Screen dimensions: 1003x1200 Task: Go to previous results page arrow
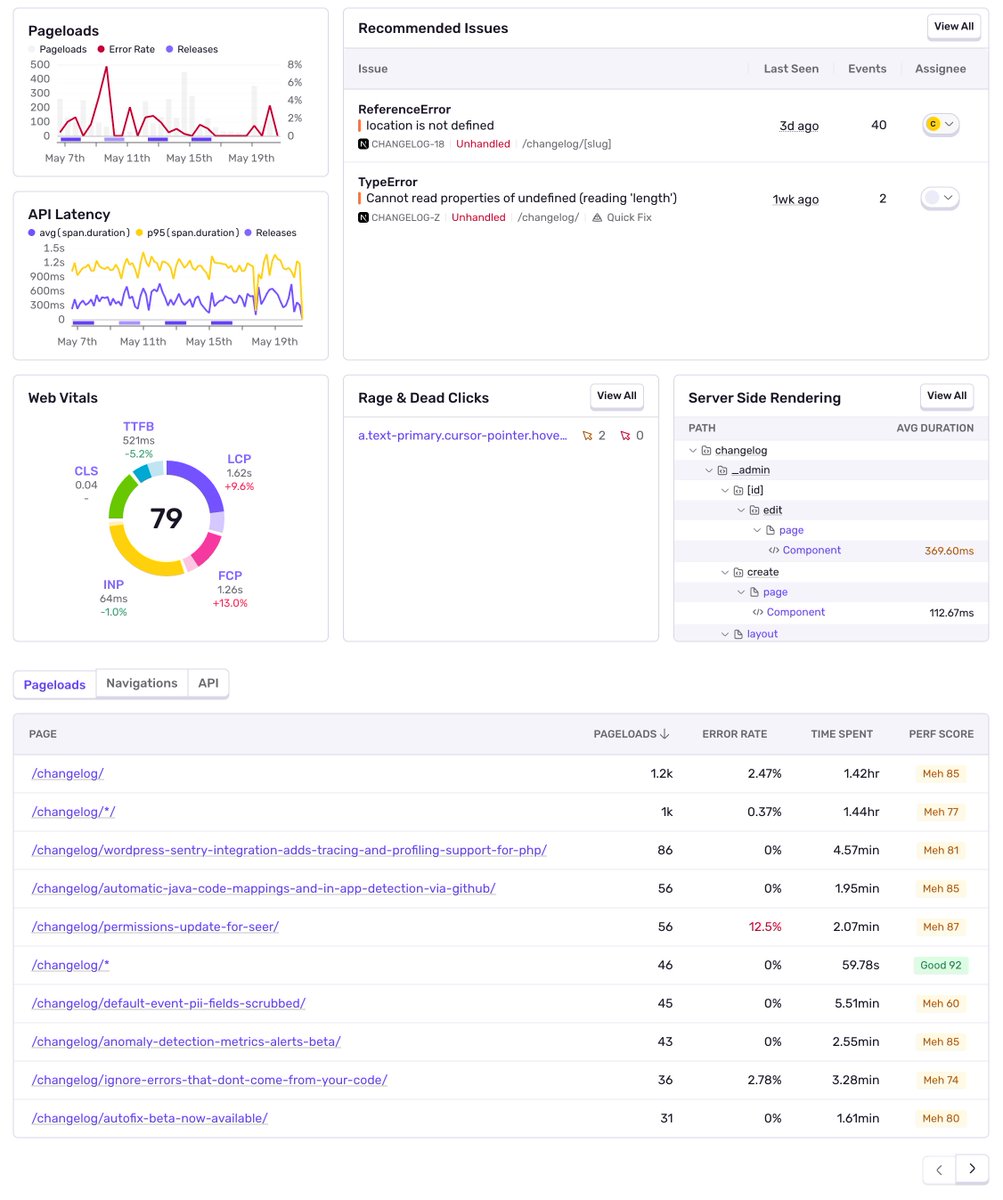[x=939, y=1169]
